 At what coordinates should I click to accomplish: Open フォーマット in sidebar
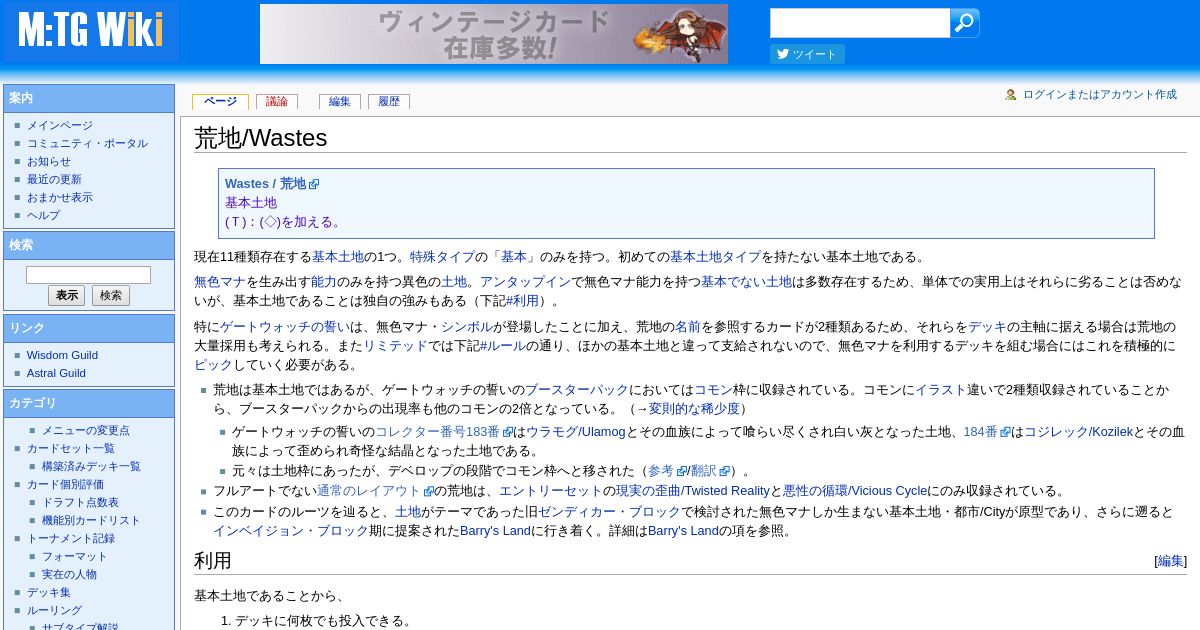coord(74,556)
